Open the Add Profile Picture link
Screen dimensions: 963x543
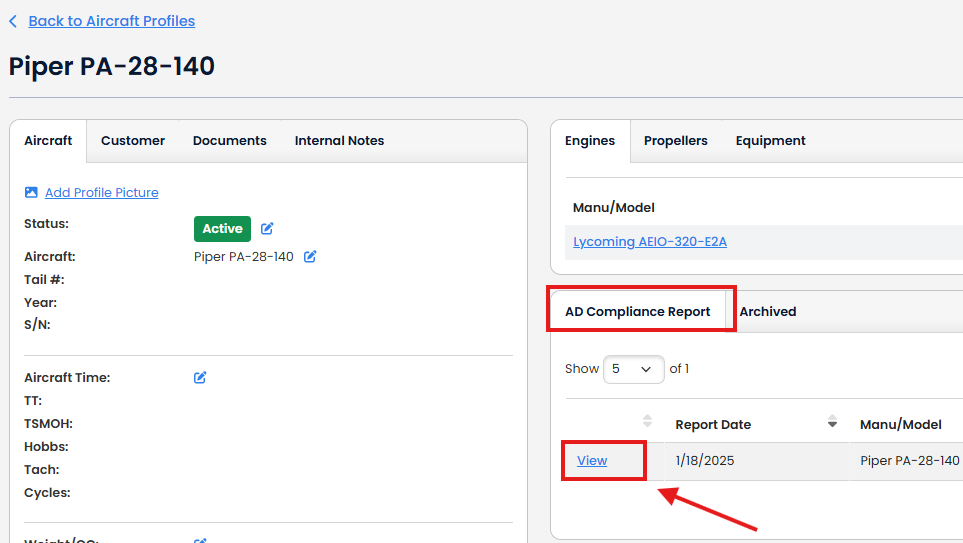101,192
